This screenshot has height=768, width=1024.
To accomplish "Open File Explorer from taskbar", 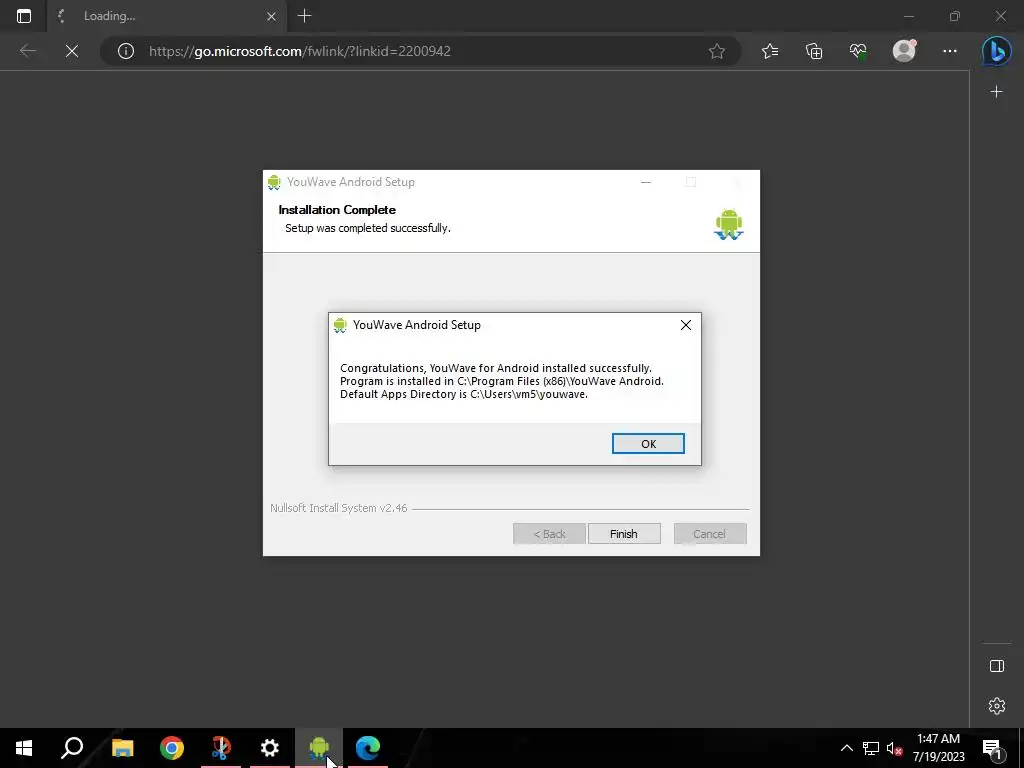I will tap(122, 748).
